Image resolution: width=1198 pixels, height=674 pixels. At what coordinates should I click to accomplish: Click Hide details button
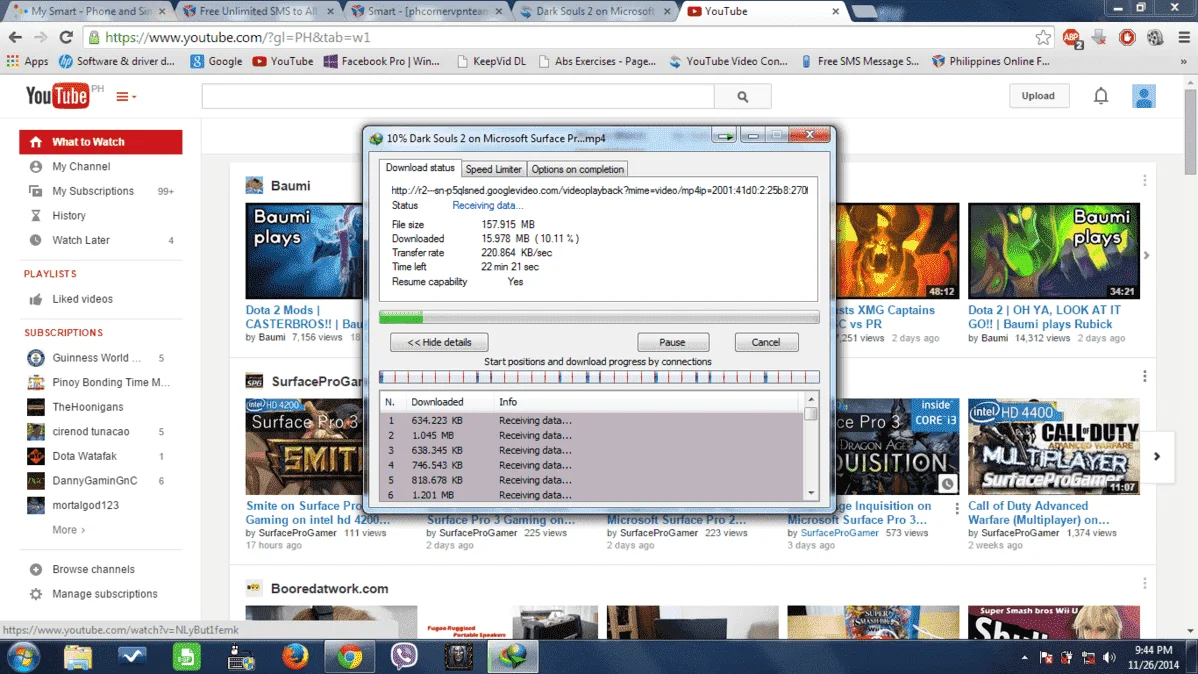coord(439,342)
